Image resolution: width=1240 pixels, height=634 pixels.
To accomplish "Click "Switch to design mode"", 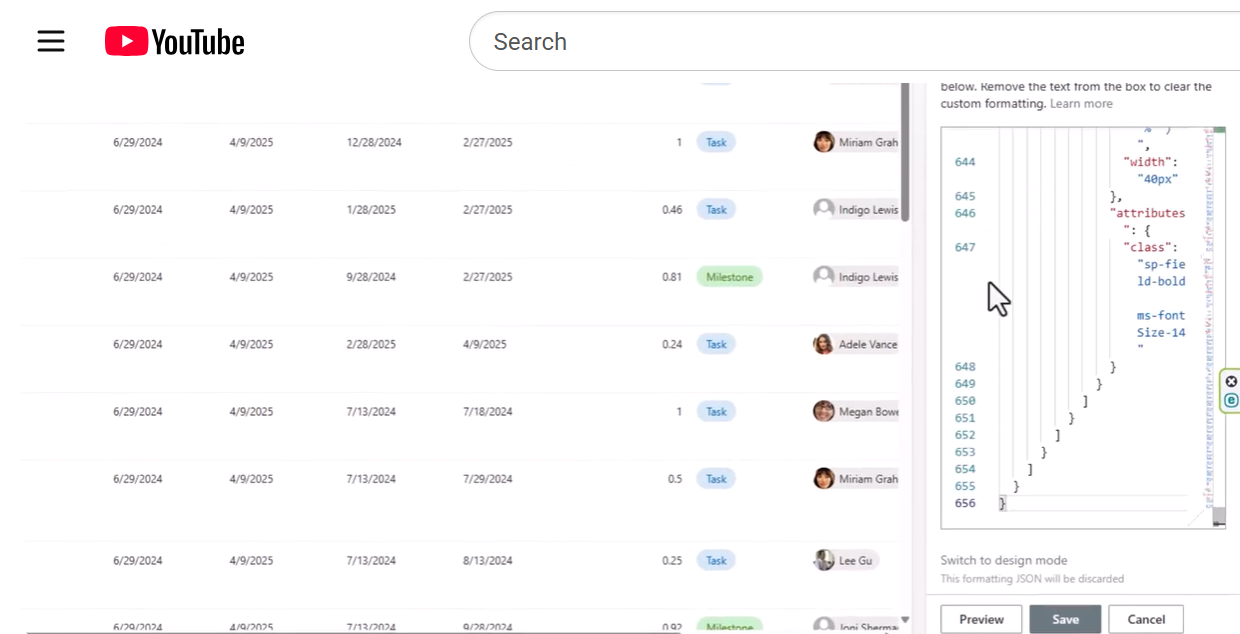I will (1002, 561).
